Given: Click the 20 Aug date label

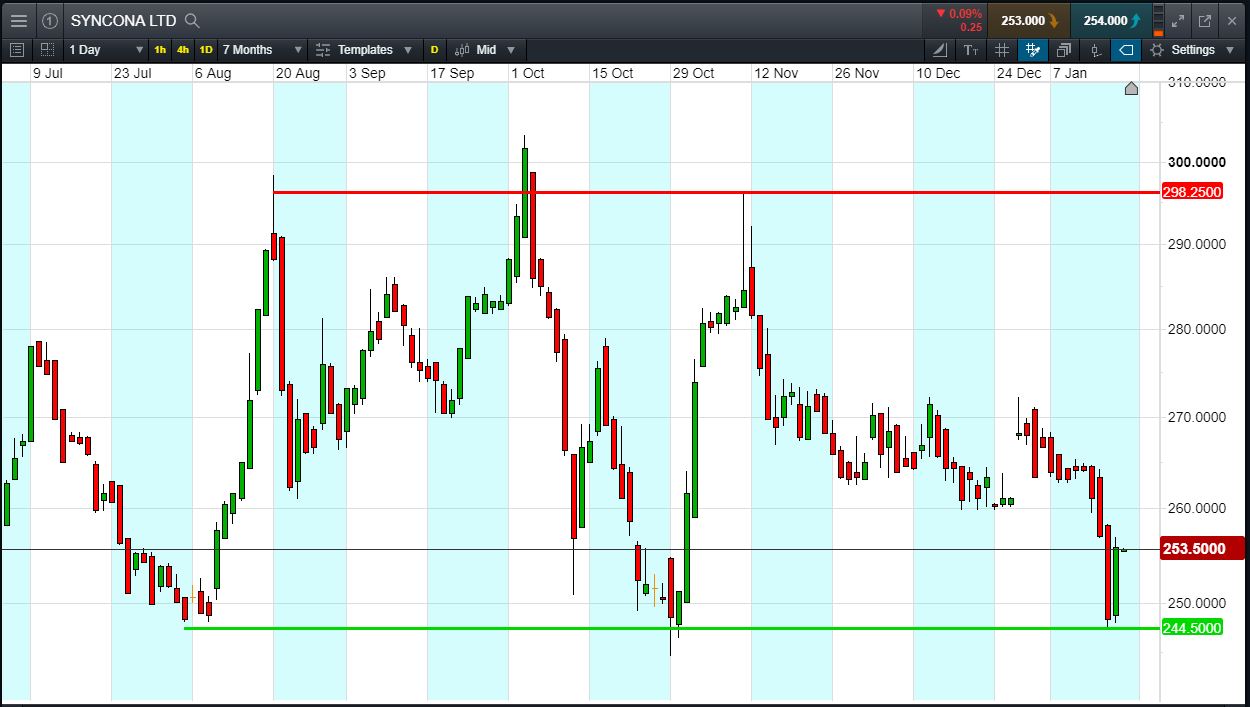Looking at the screenshot, I should point(297,73).
